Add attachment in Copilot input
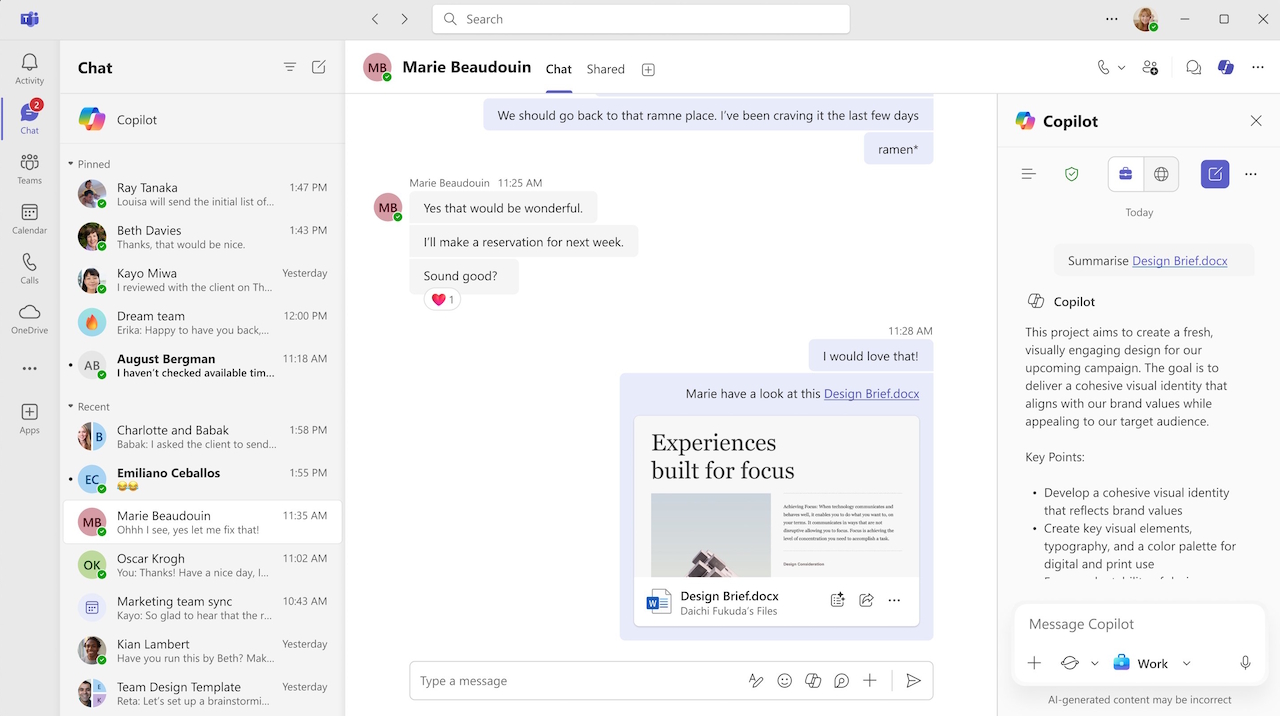1280x716 pixels. click(x=1034, y=663)
